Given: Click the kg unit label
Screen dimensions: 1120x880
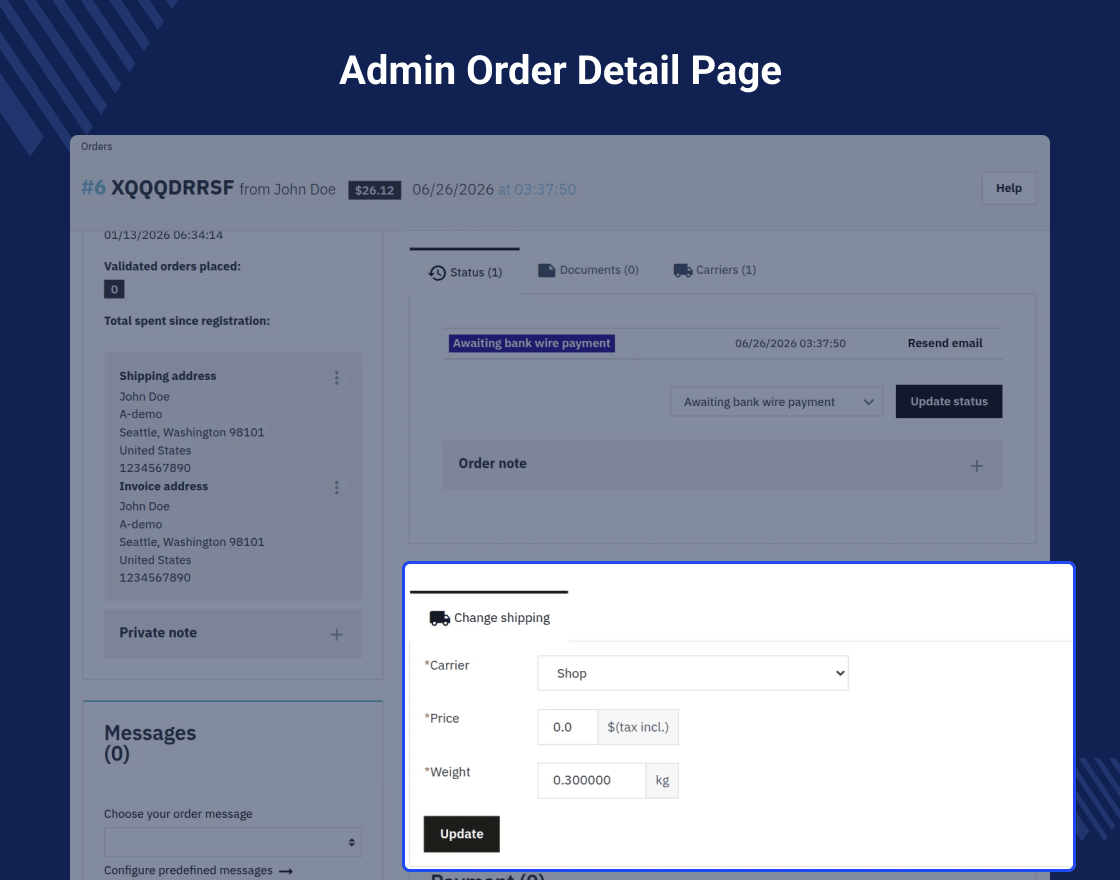Looking at the screenshot, I should pos(662,780).
